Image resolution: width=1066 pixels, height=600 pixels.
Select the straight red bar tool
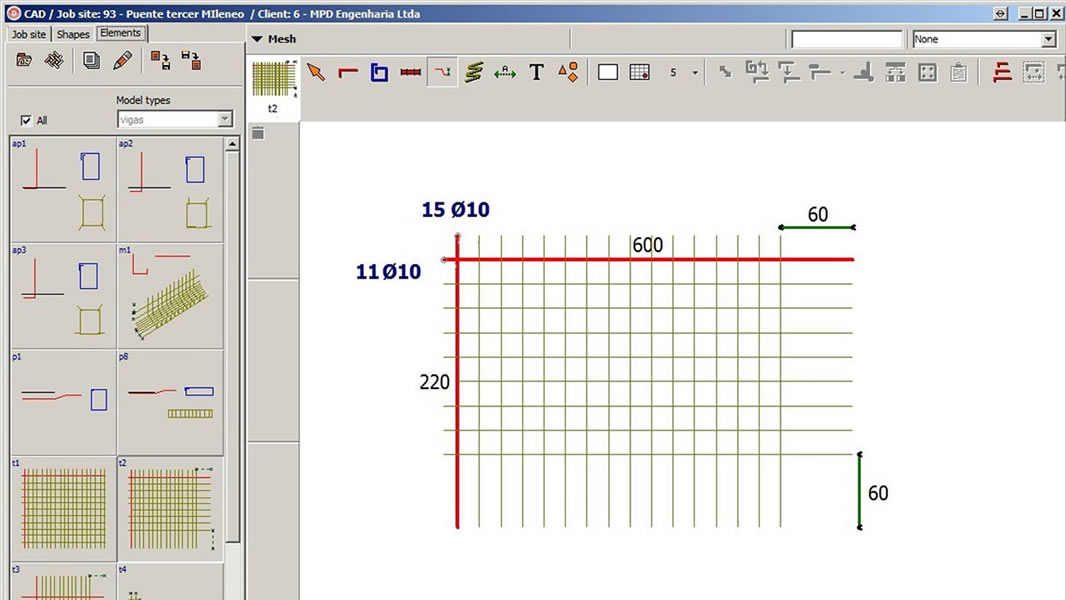point(411,72)
